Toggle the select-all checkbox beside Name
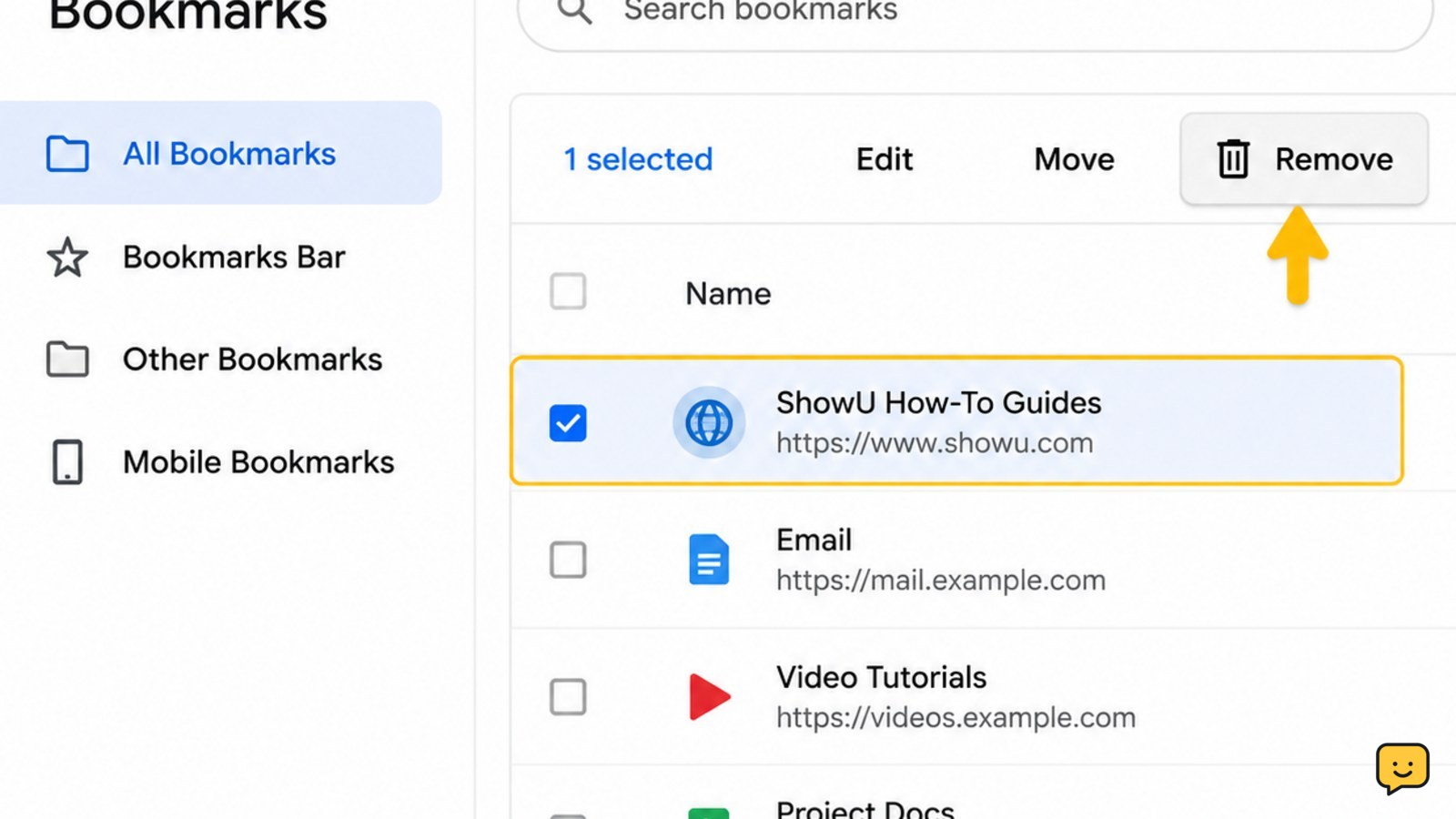 tap(568, 292)
